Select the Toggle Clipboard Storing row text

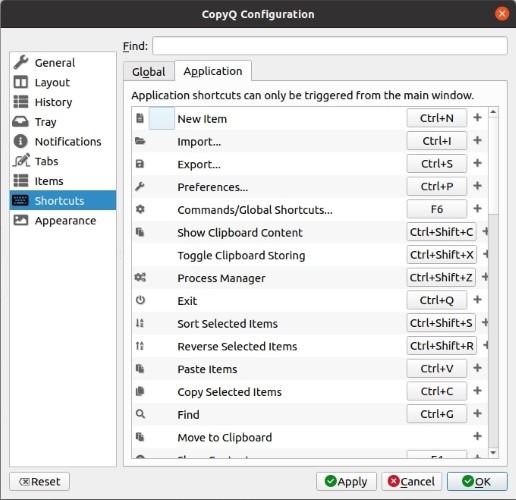241,255
